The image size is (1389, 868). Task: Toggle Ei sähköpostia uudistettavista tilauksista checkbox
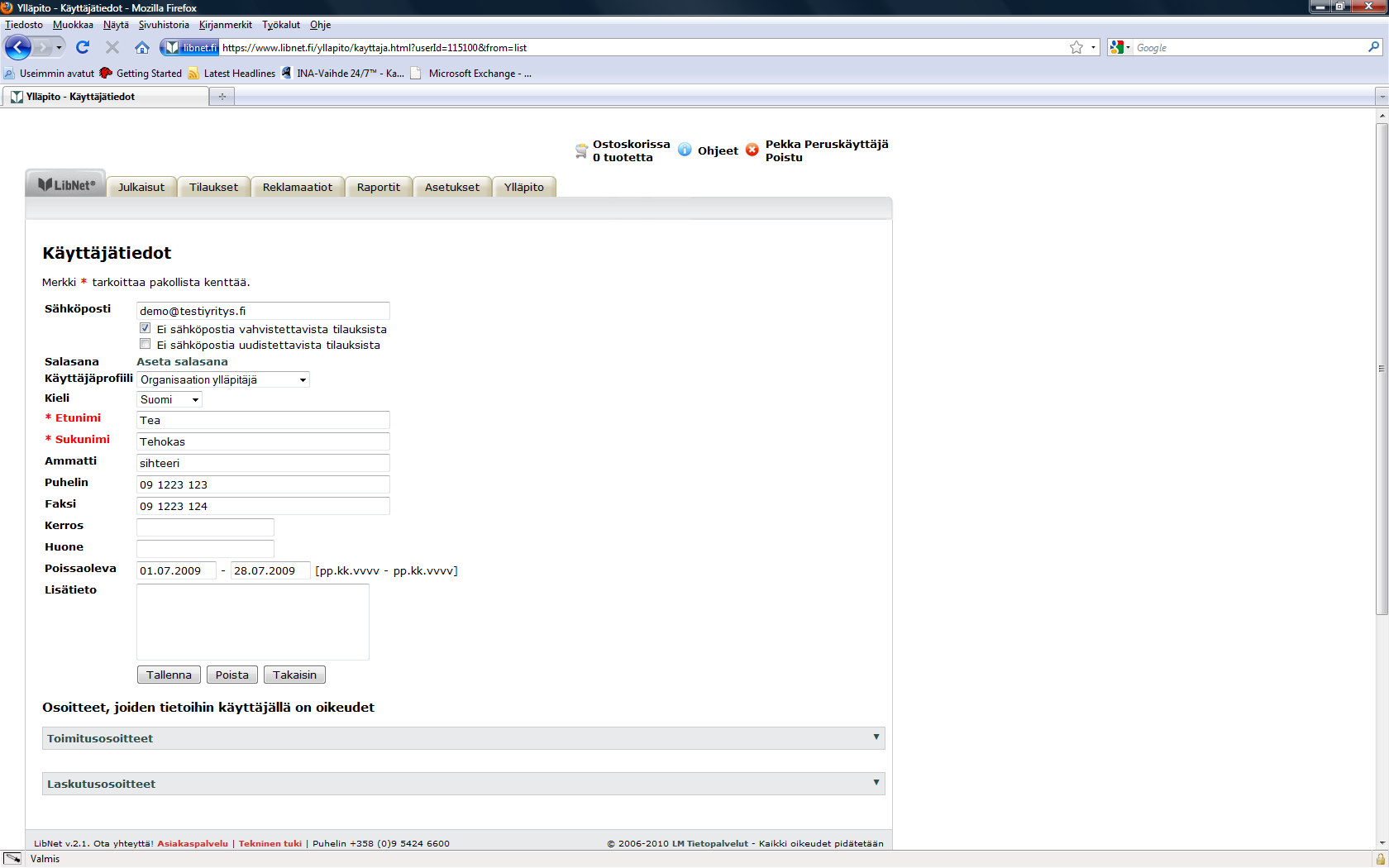point(146,344)
